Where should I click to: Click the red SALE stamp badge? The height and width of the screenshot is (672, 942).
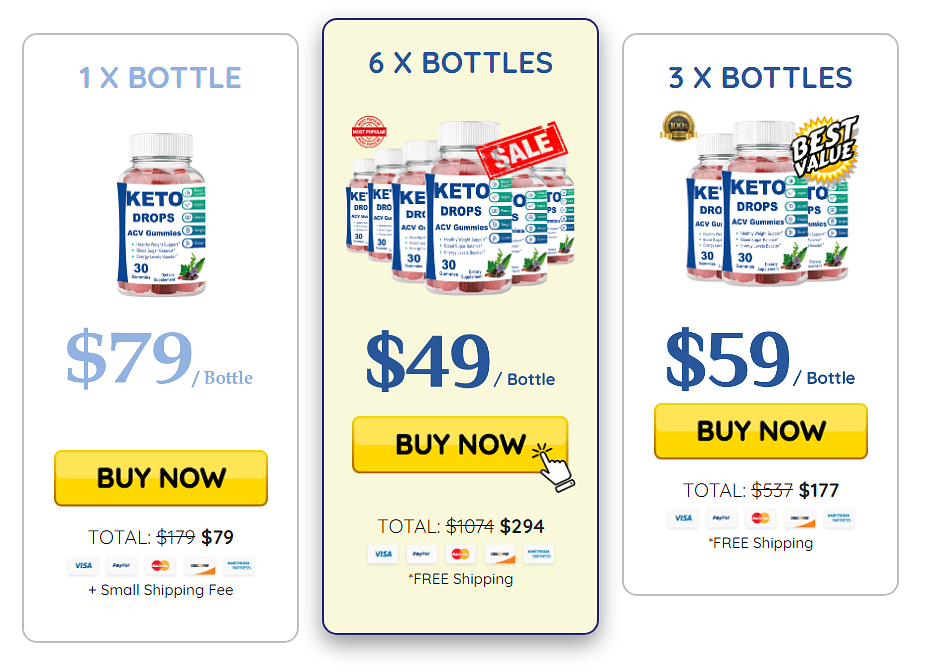pyautogui.click(x=522, y=149)
